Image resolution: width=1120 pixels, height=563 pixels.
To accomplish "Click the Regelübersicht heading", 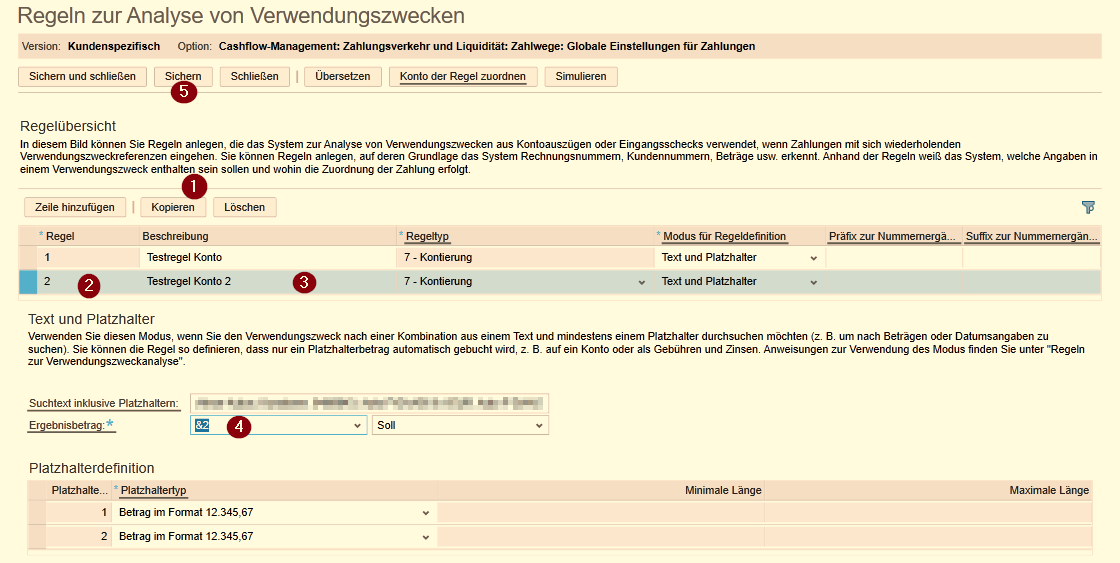I will click(x=68, y=126).
